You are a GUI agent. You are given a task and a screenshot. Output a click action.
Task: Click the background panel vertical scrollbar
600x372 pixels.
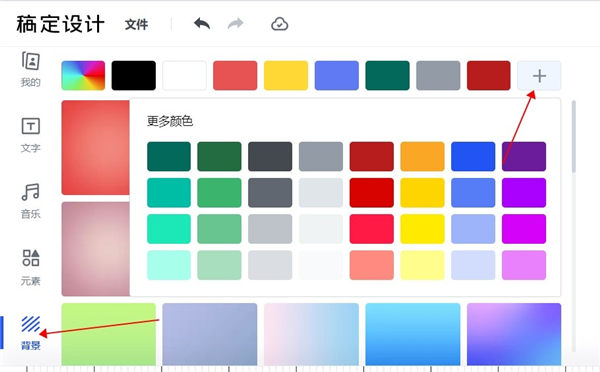click(574, 136)
